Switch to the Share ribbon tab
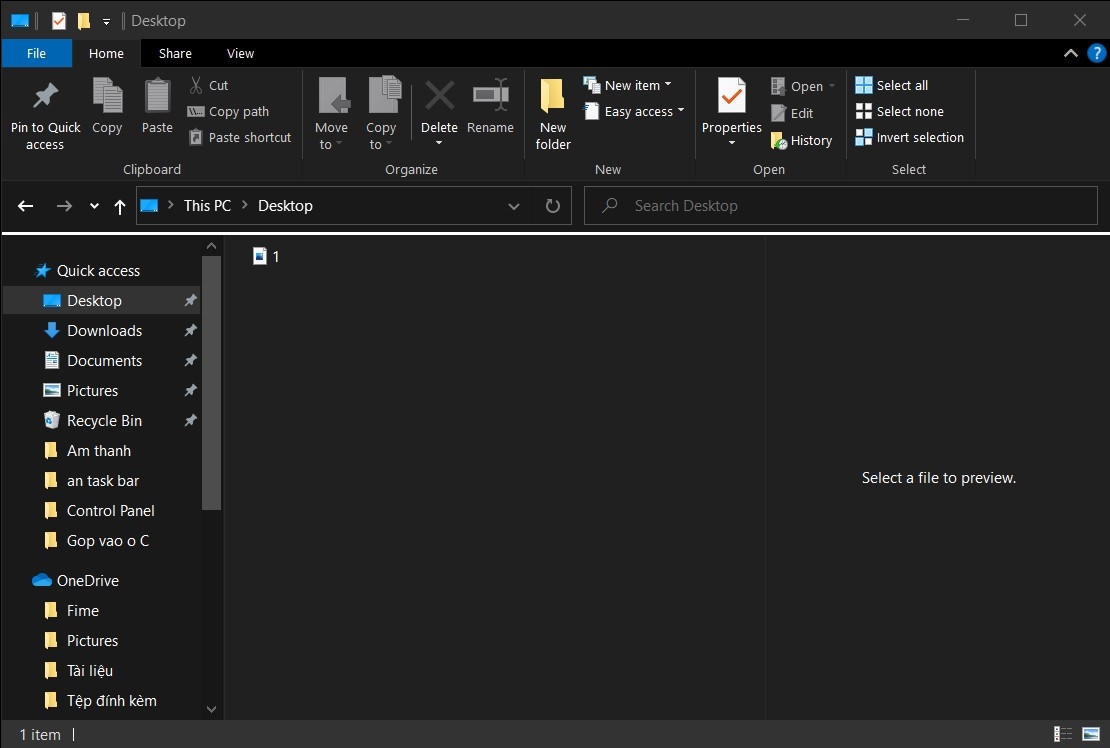Viewport: 1110px width, 748px height. coord(175,53)
